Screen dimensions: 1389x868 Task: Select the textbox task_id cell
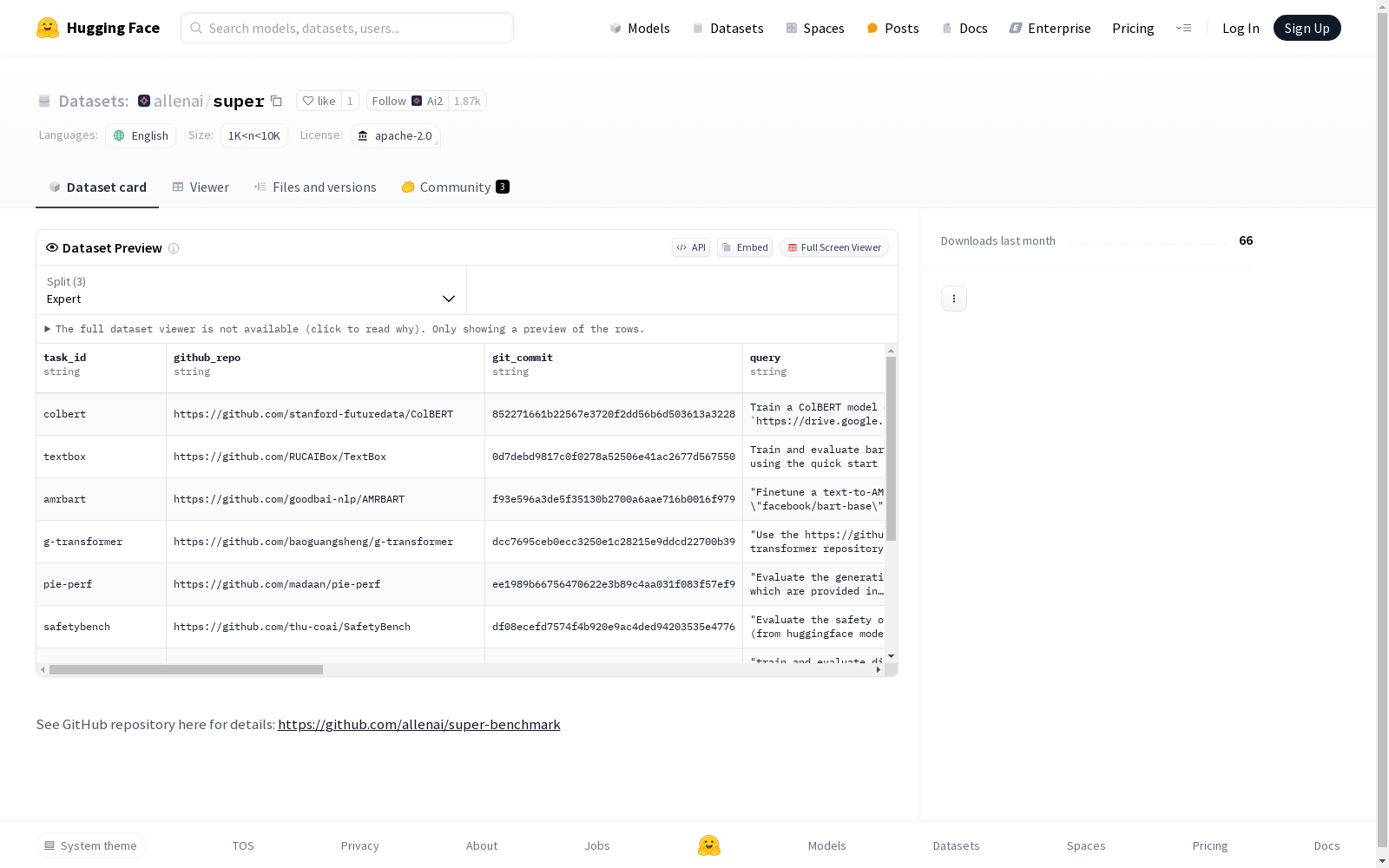[101, 457]
